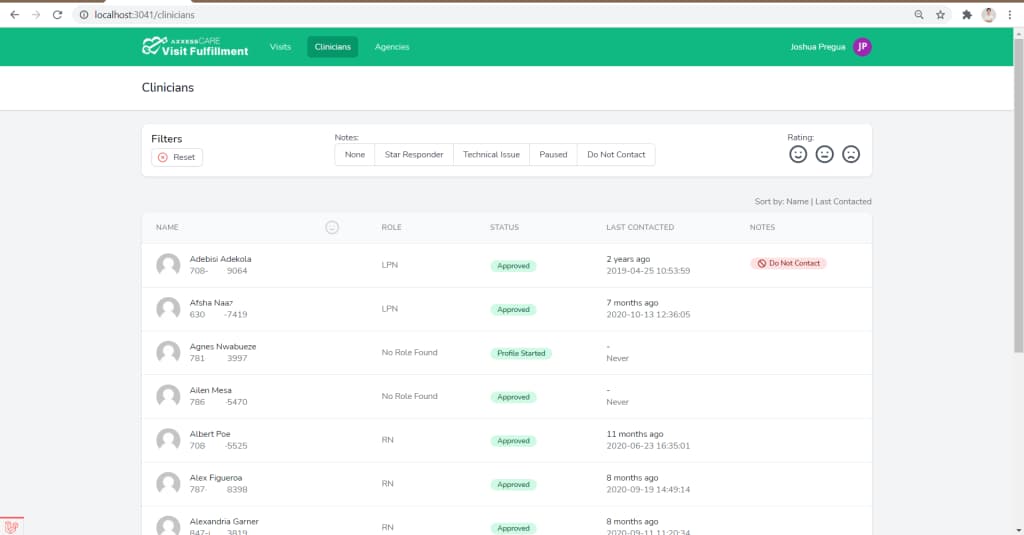
Task: Click the rating face icon in table header
Action: click(332, 227)
